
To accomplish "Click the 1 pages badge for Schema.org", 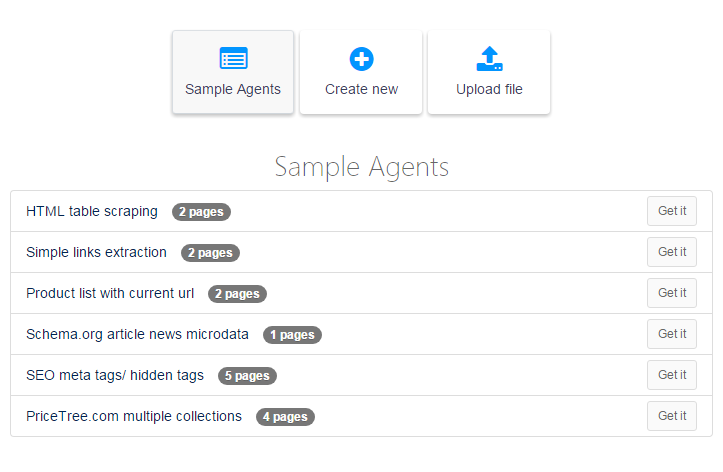I will [x=292, y=335].
